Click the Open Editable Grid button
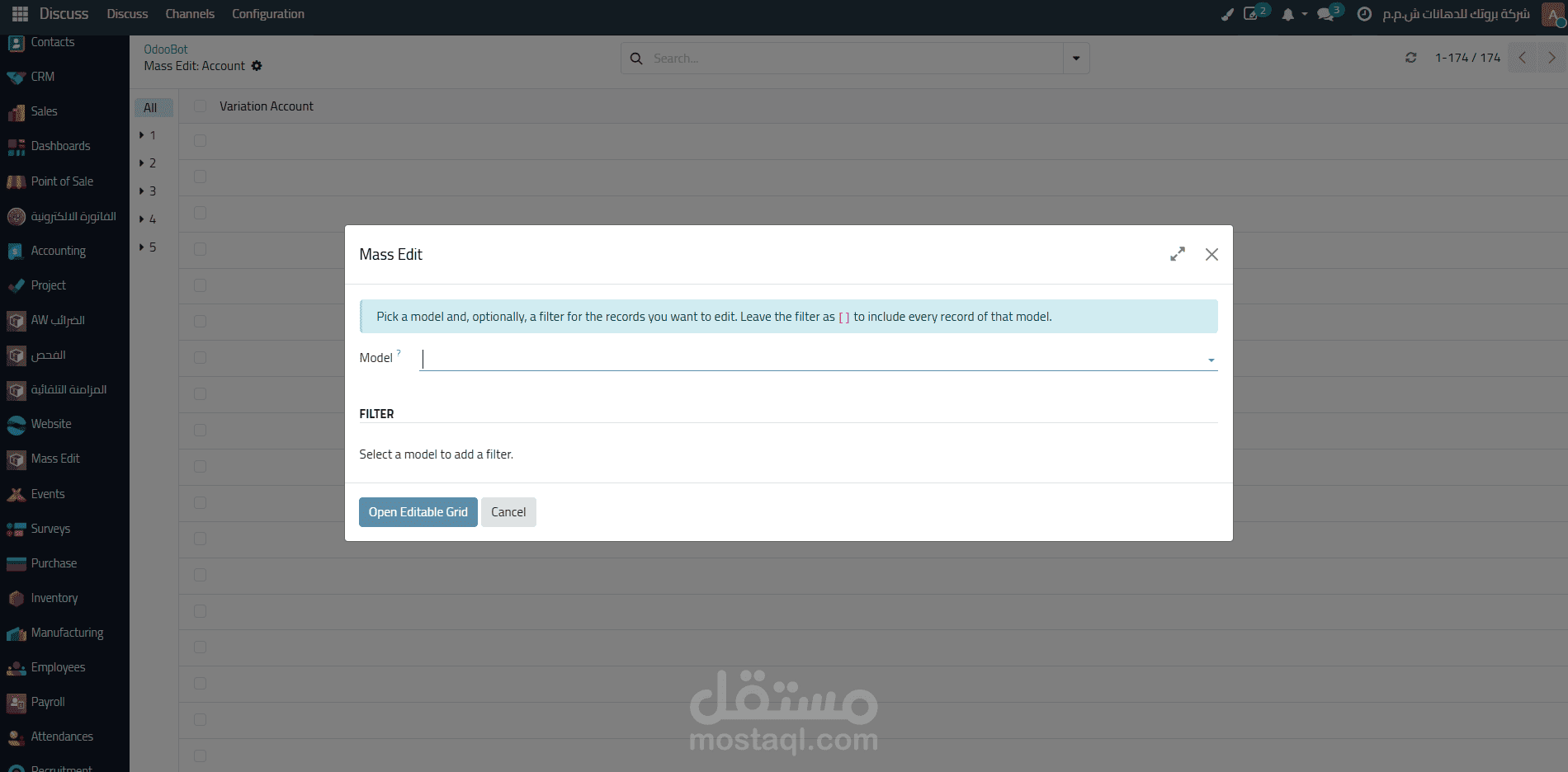 pos(418,512)
